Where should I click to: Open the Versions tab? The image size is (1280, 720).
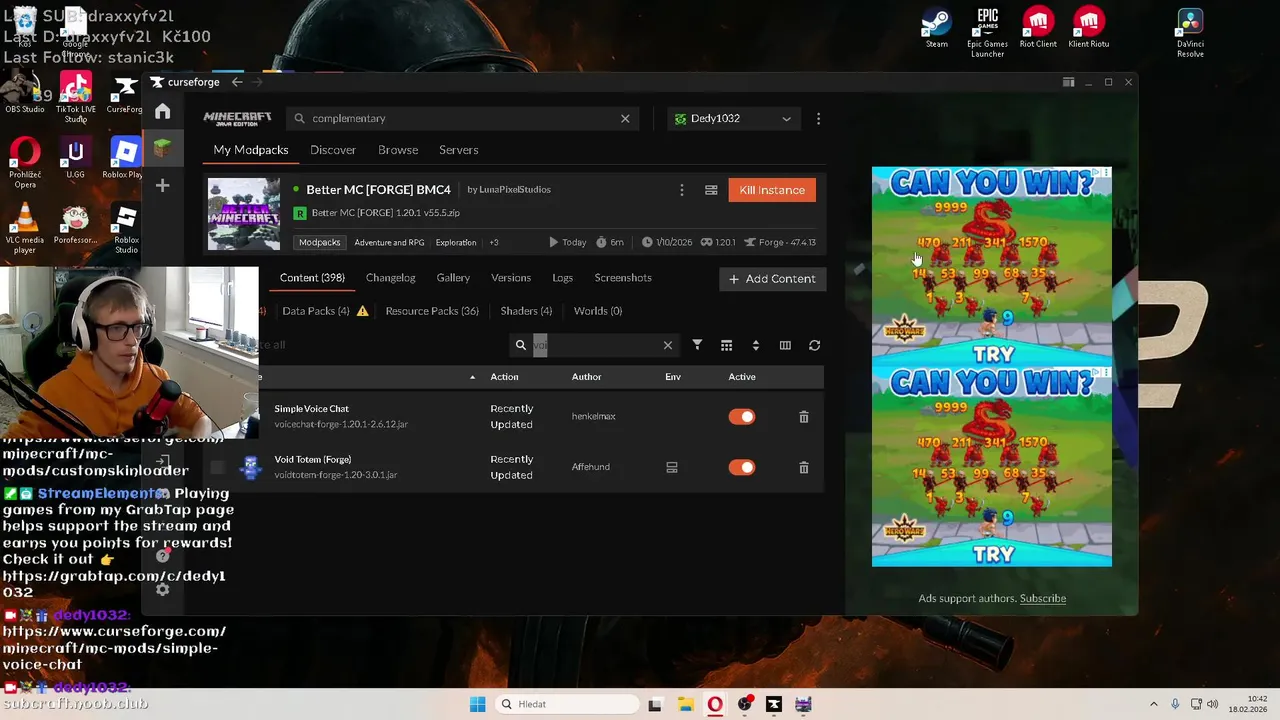(x=511, y=278)
